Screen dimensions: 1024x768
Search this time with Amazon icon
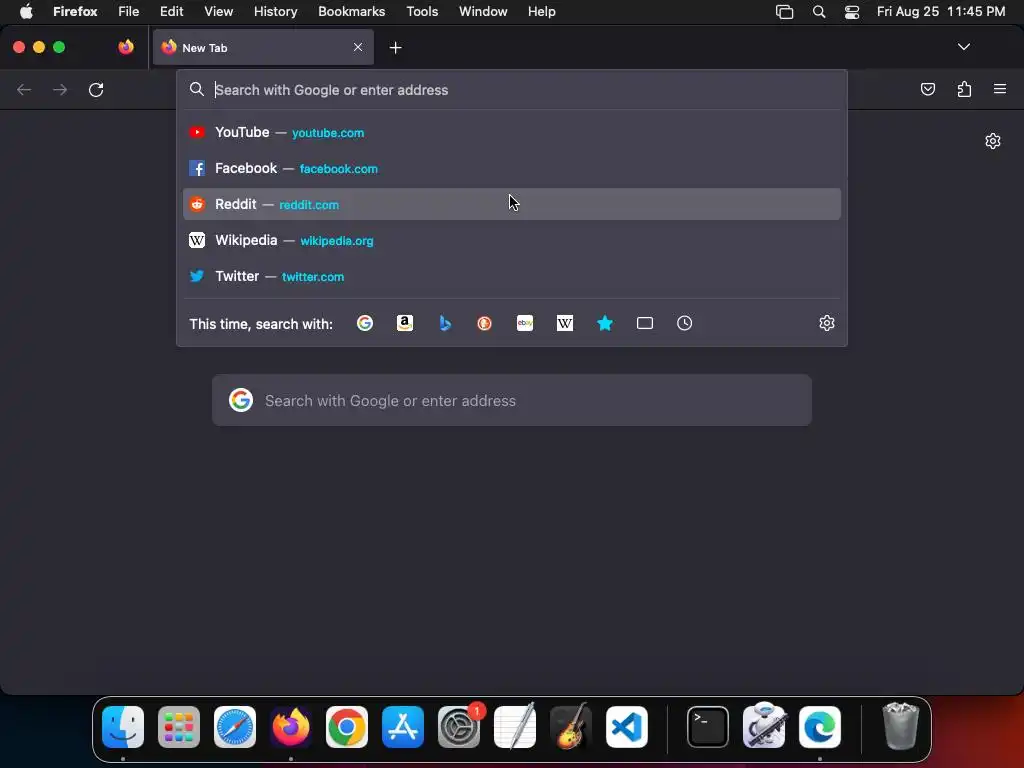405,323
